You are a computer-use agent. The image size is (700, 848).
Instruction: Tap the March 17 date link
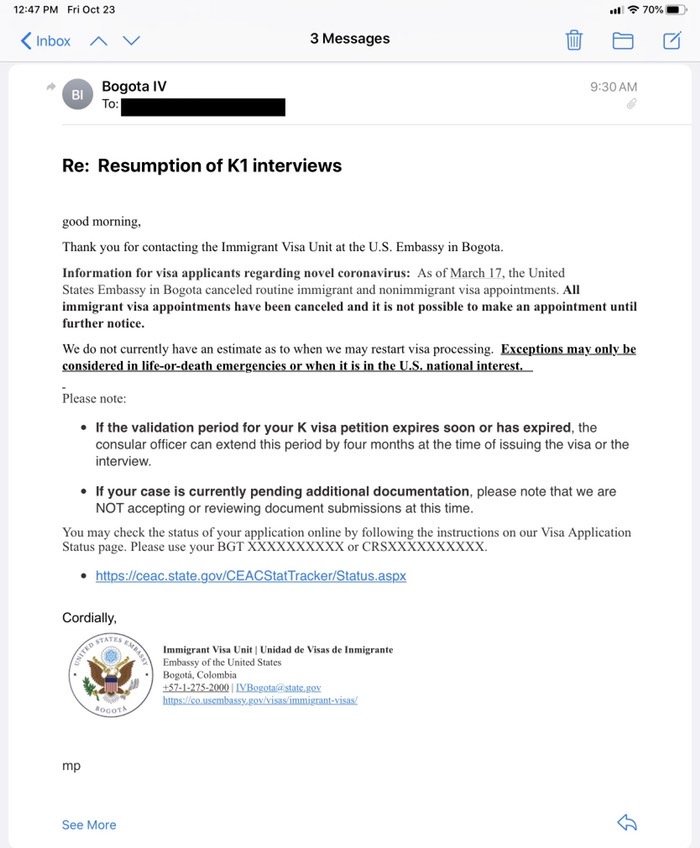coord(476,273)
